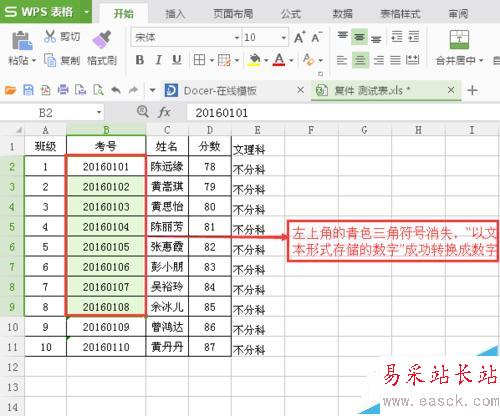Expand quick access toolbar customize arrow
The image size is (500, 416).
click(152, 90)
